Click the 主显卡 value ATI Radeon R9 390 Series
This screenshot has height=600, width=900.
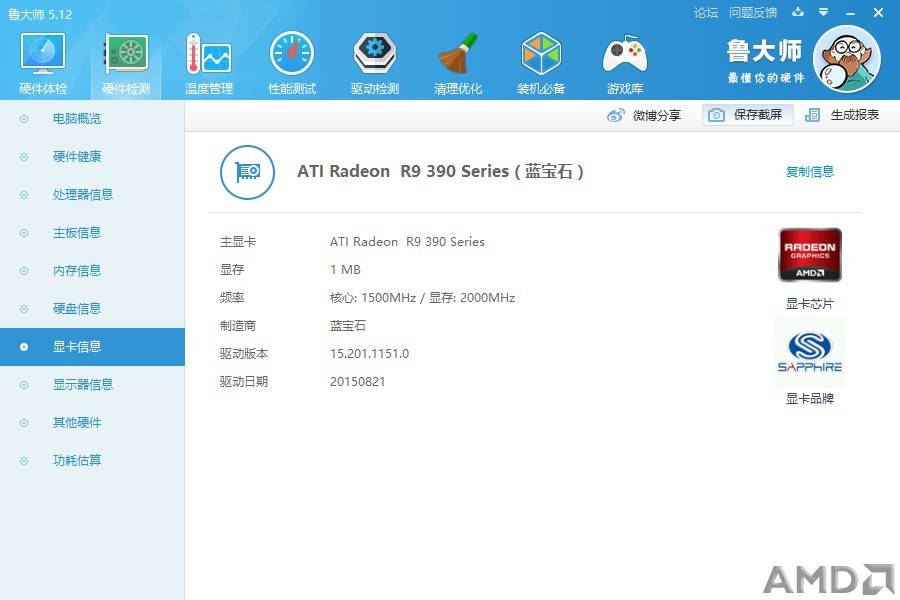pos(407,242)
